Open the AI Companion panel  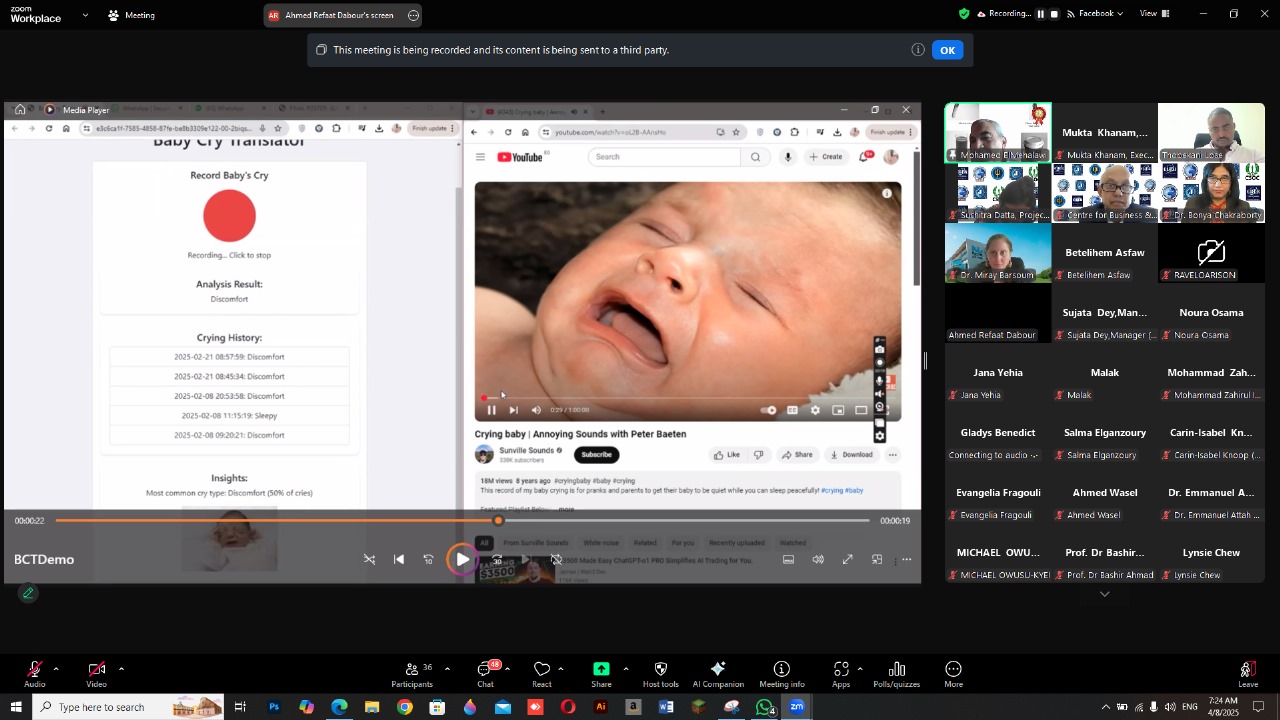(717, 673)
